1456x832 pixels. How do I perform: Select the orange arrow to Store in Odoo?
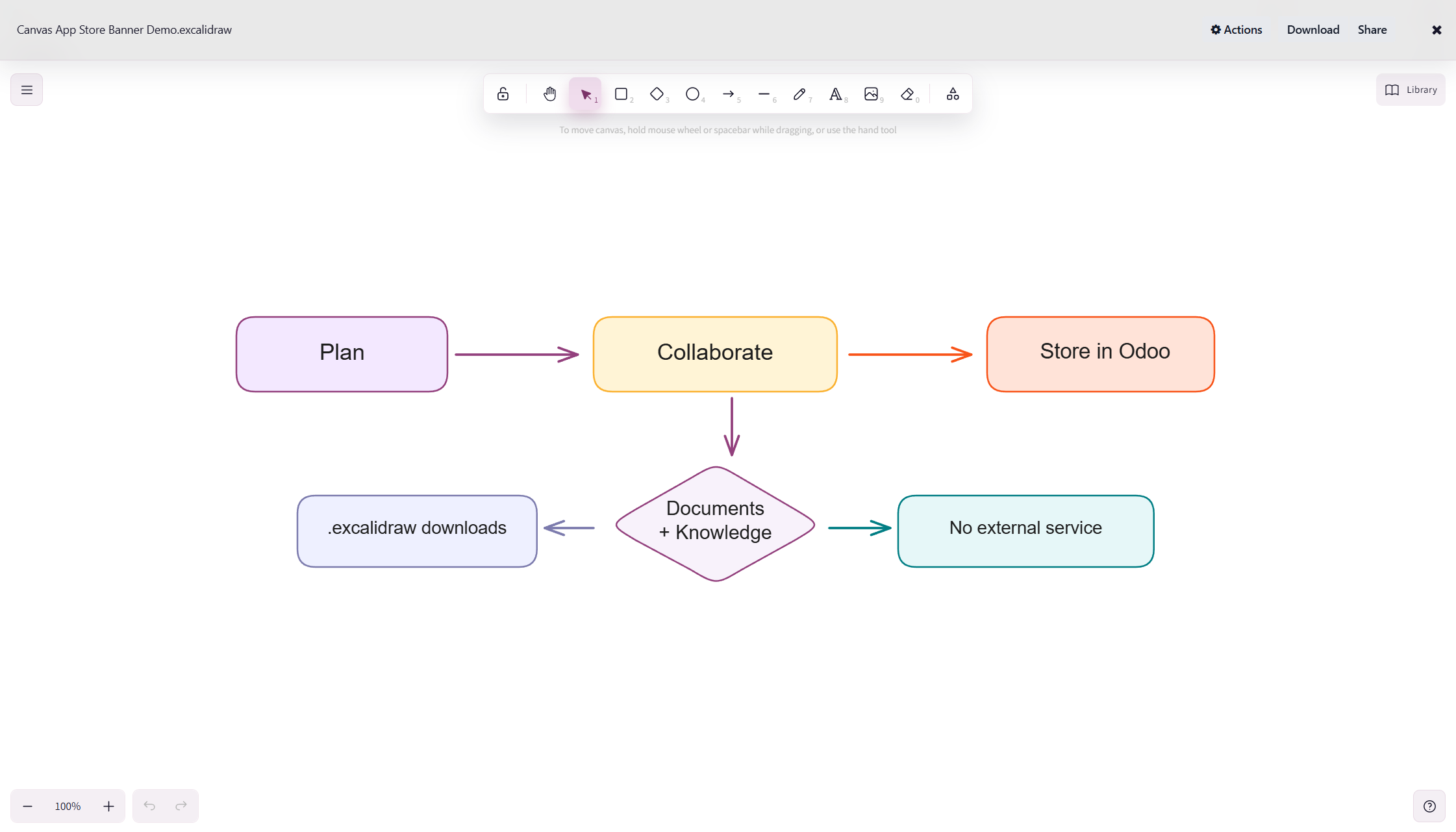pos(910,355)
